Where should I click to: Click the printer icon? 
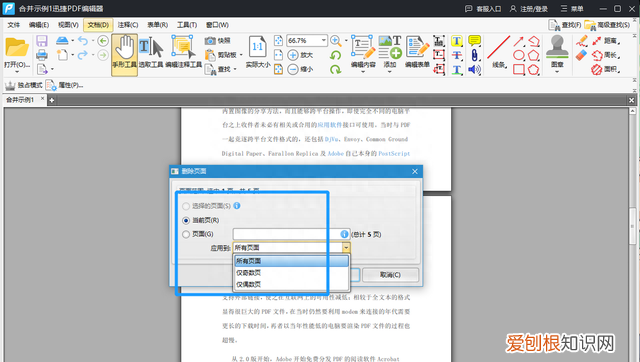click(x=42, y=54)
